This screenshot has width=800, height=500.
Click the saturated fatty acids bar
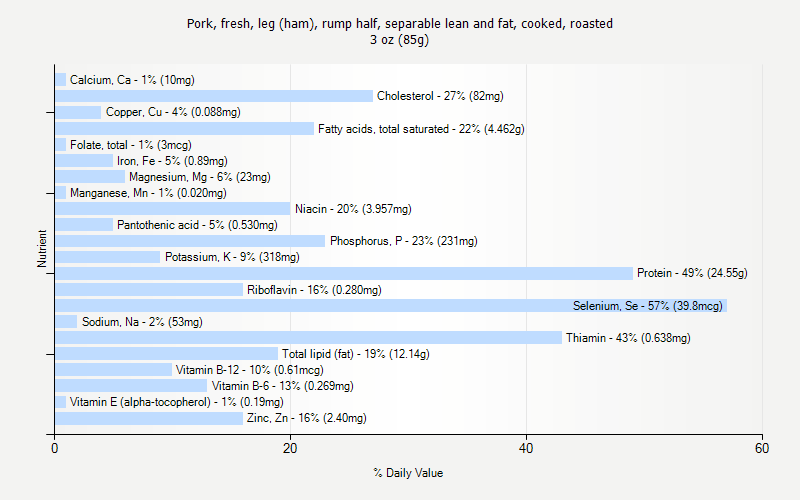click(184, 128)
